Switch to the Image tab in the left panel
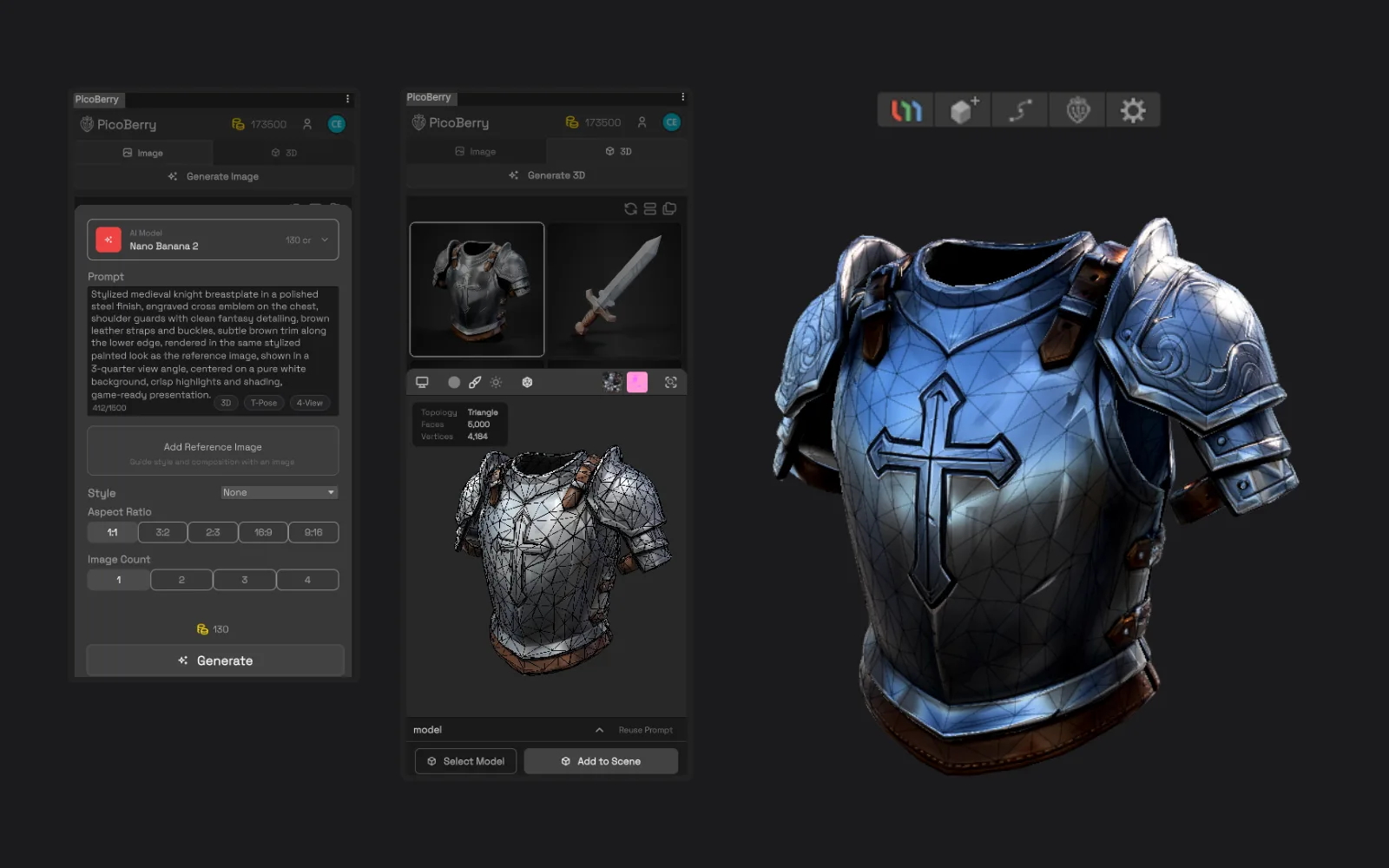 (143, 153)
